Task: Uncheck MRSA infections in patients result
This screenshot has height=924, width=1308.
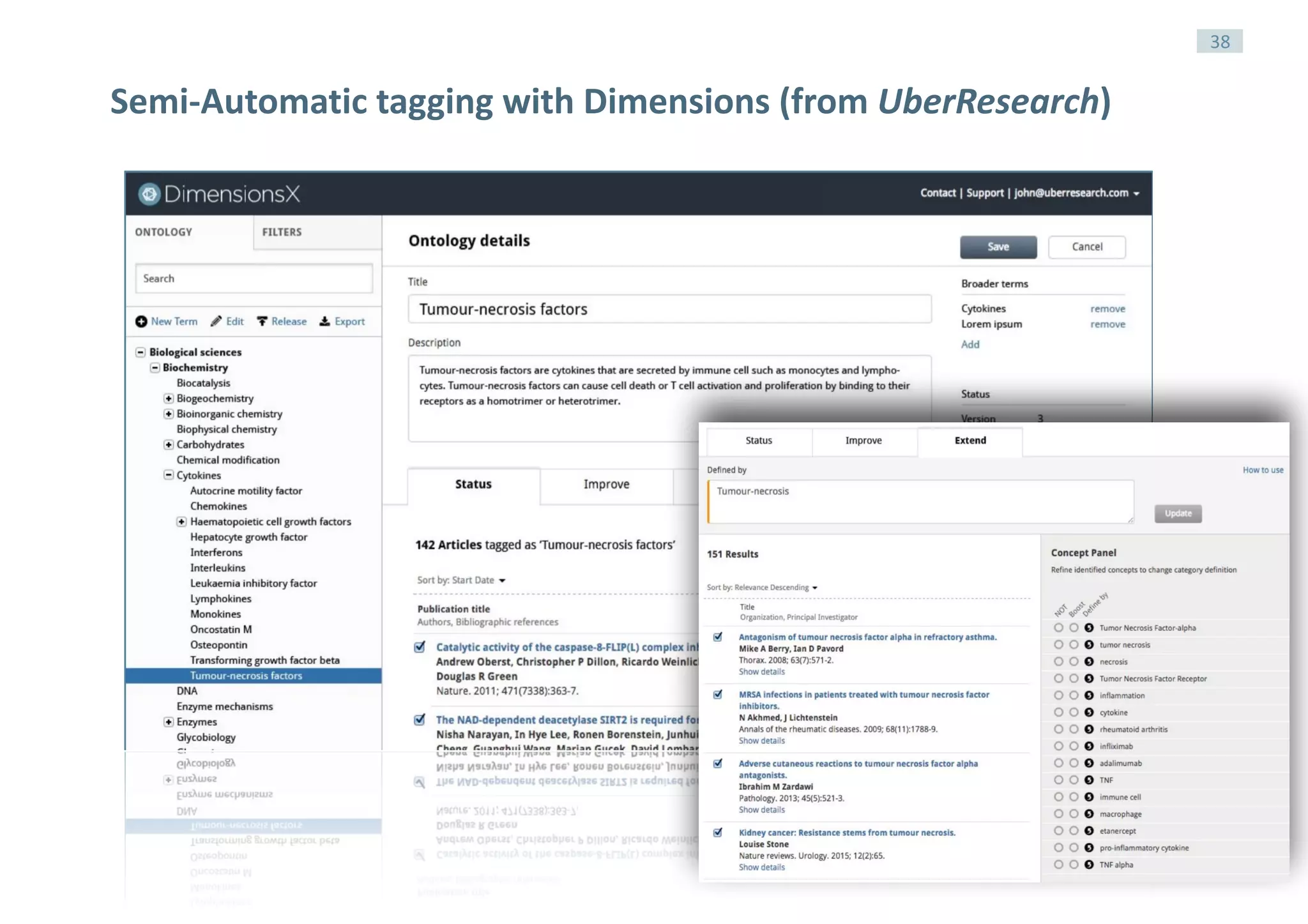Action: pyautogui.click(x=718, y=694)
